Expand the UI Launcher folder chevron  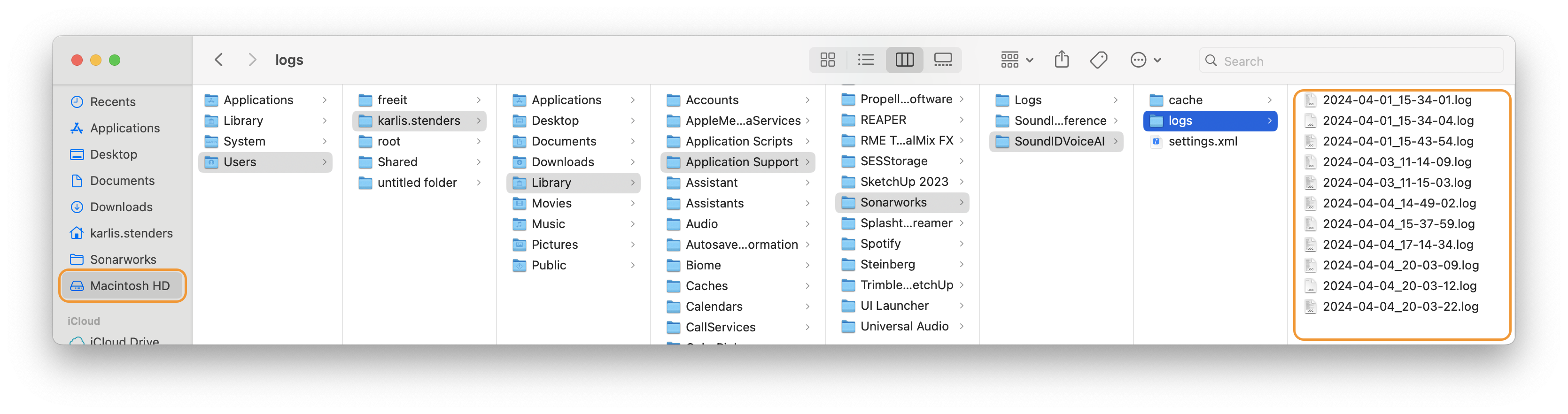(961, 306)
